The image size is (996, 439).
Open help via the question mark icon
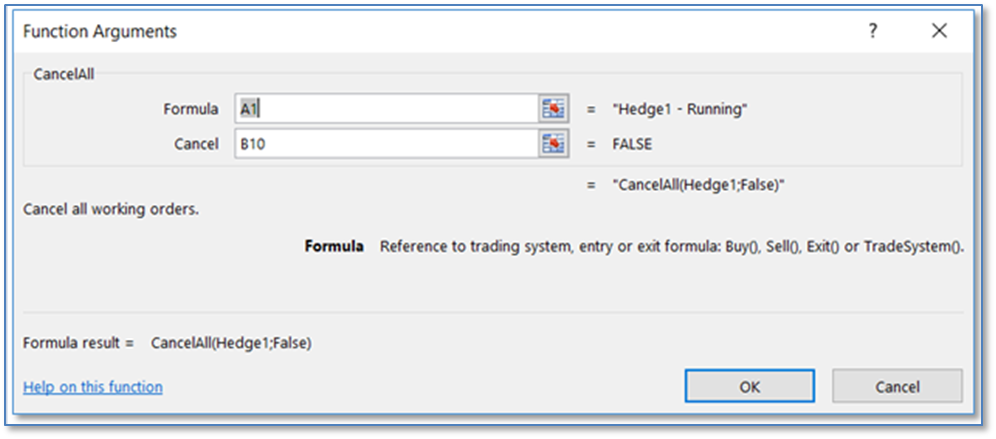point(873,30)
